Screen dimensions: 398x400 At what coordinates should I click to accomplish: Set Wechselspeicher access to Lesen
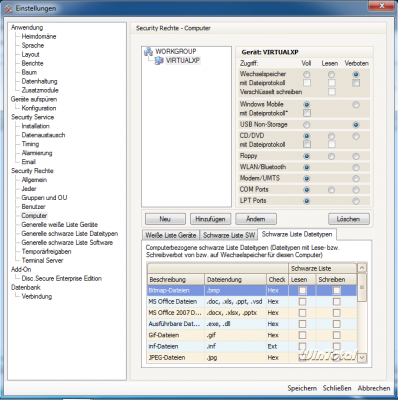coord(331,74)
